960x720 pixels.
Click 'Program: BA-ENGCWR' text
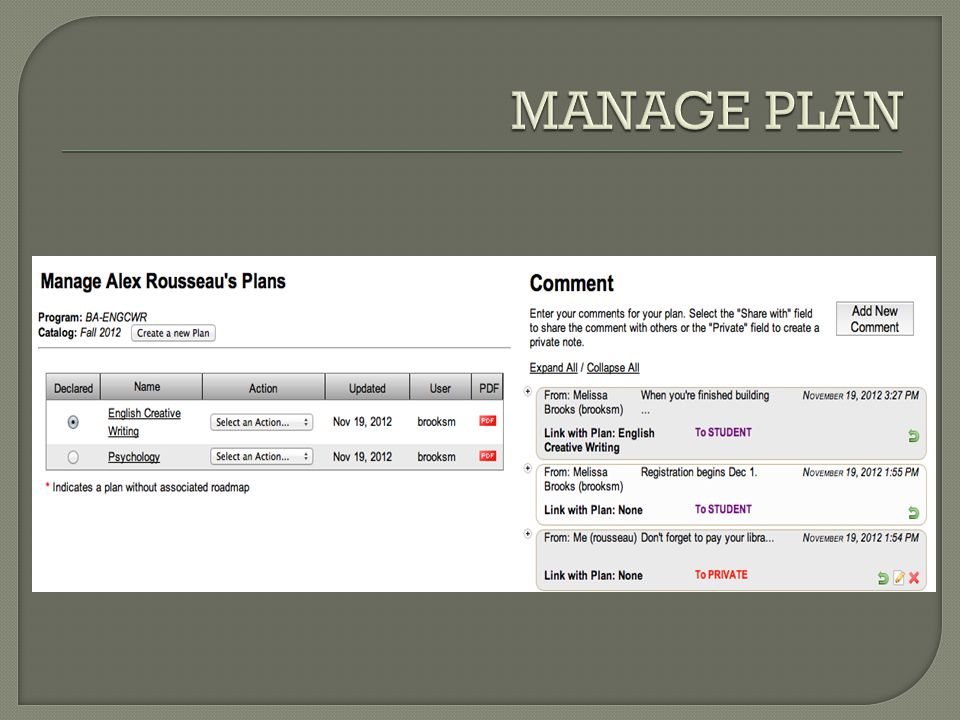click(x=92, y=317)
